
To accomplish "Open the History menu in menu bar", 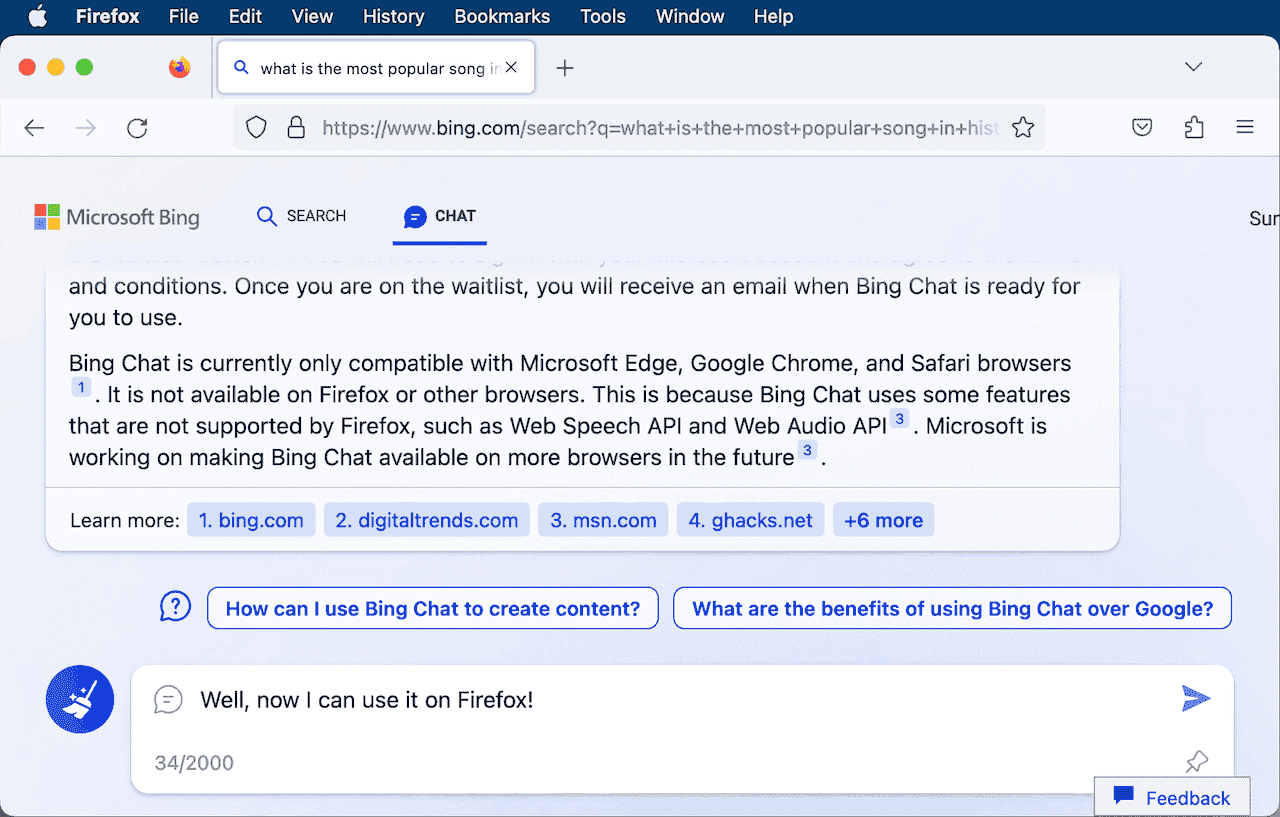I will click(393, 17).
